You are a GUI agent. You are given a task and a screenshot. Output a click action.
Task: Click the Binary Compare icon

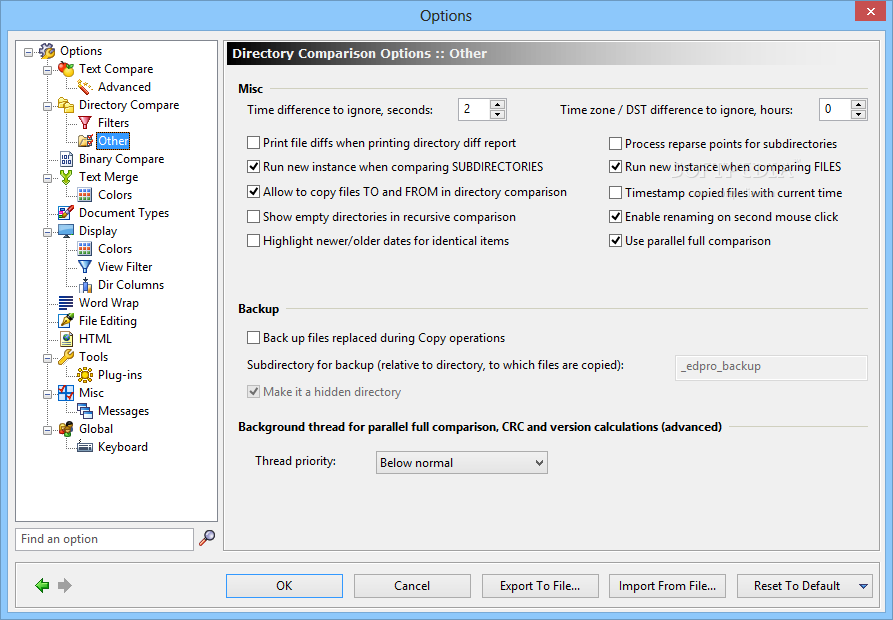pos(66,159)
